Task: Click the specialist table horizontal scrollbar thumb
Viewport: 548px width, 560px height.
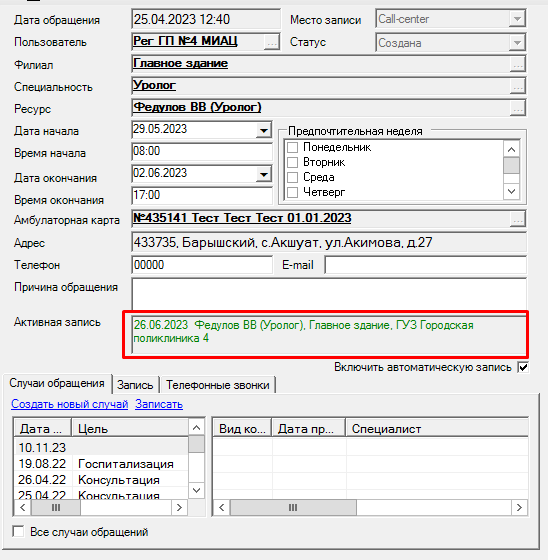Action: [x=293, y=508]
